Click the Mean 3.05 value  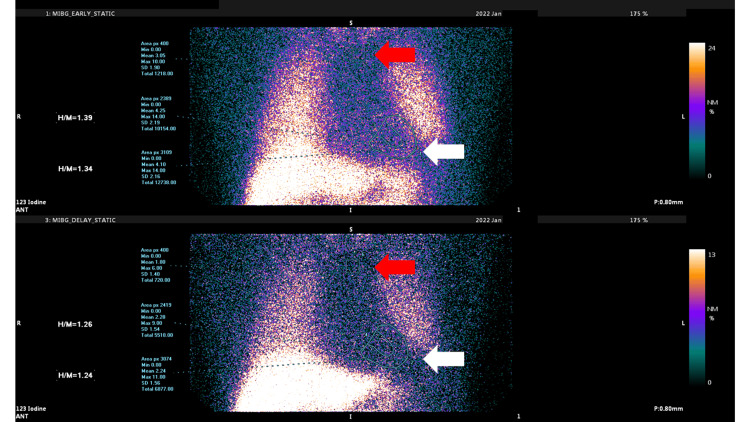[x=153, y=56]
